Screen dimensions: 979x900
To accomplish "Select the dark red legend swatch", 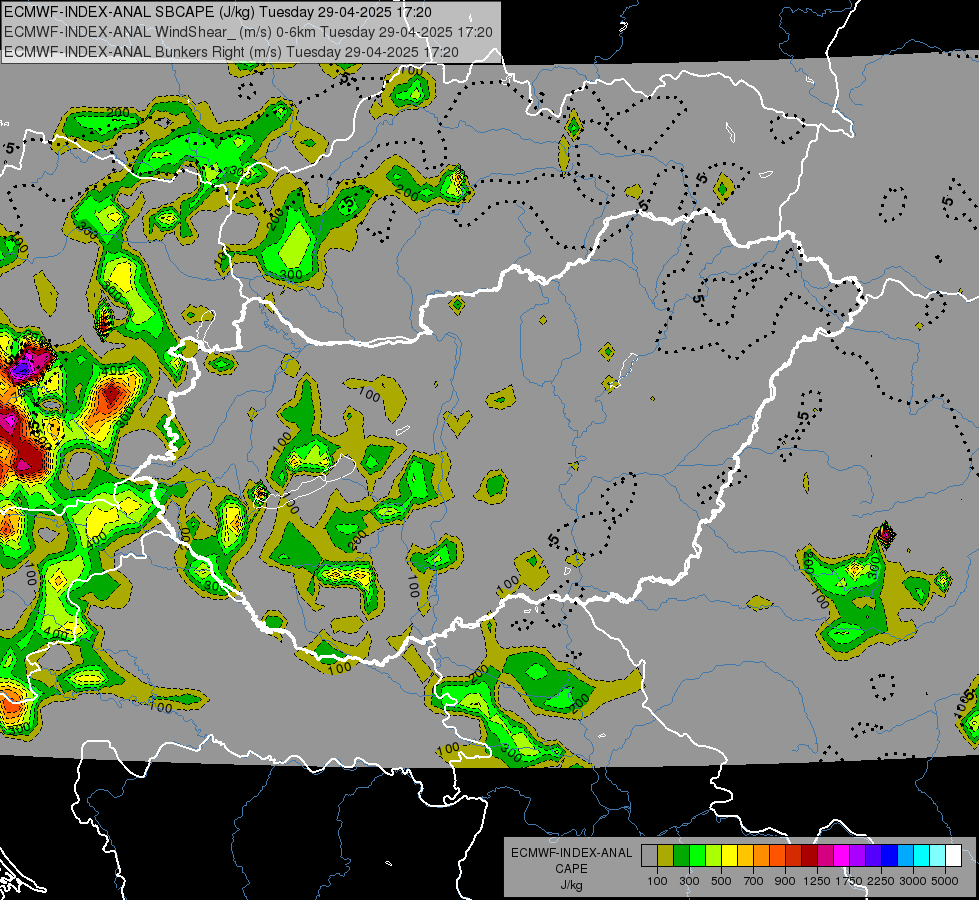I will [809, 856].
